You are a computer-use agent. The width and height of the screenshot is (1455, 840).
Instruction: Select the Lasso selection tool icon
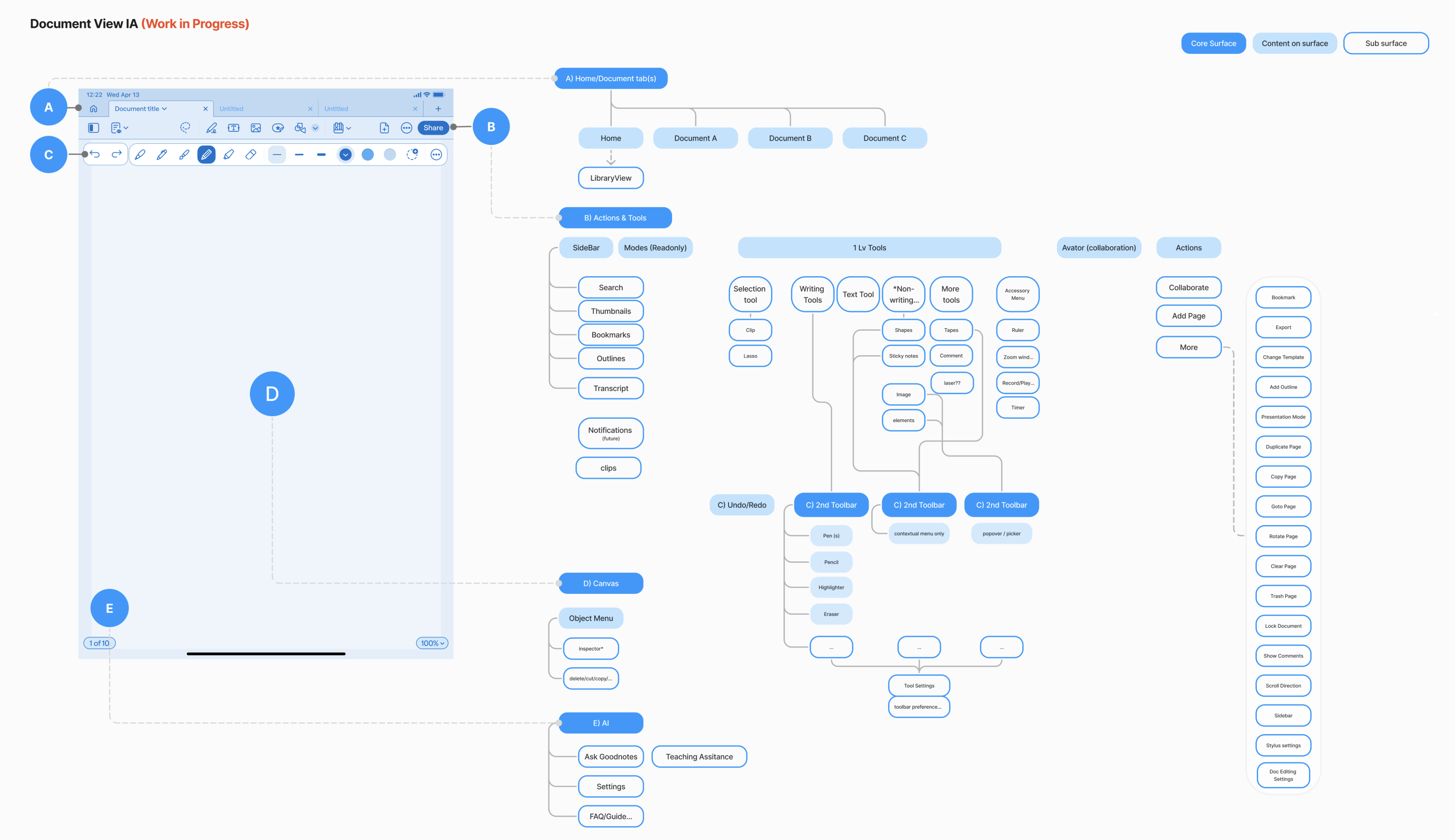[x=185, y=127]
